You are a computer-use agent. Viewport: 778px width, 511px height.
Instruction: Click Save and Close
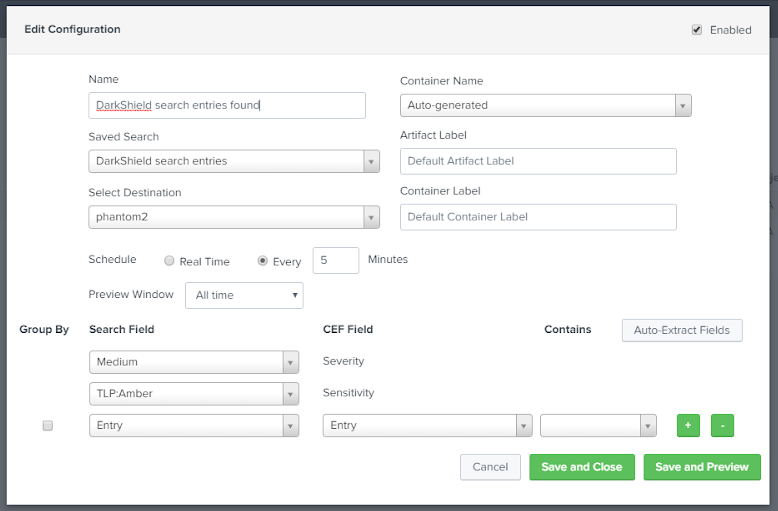coord(582,467)
